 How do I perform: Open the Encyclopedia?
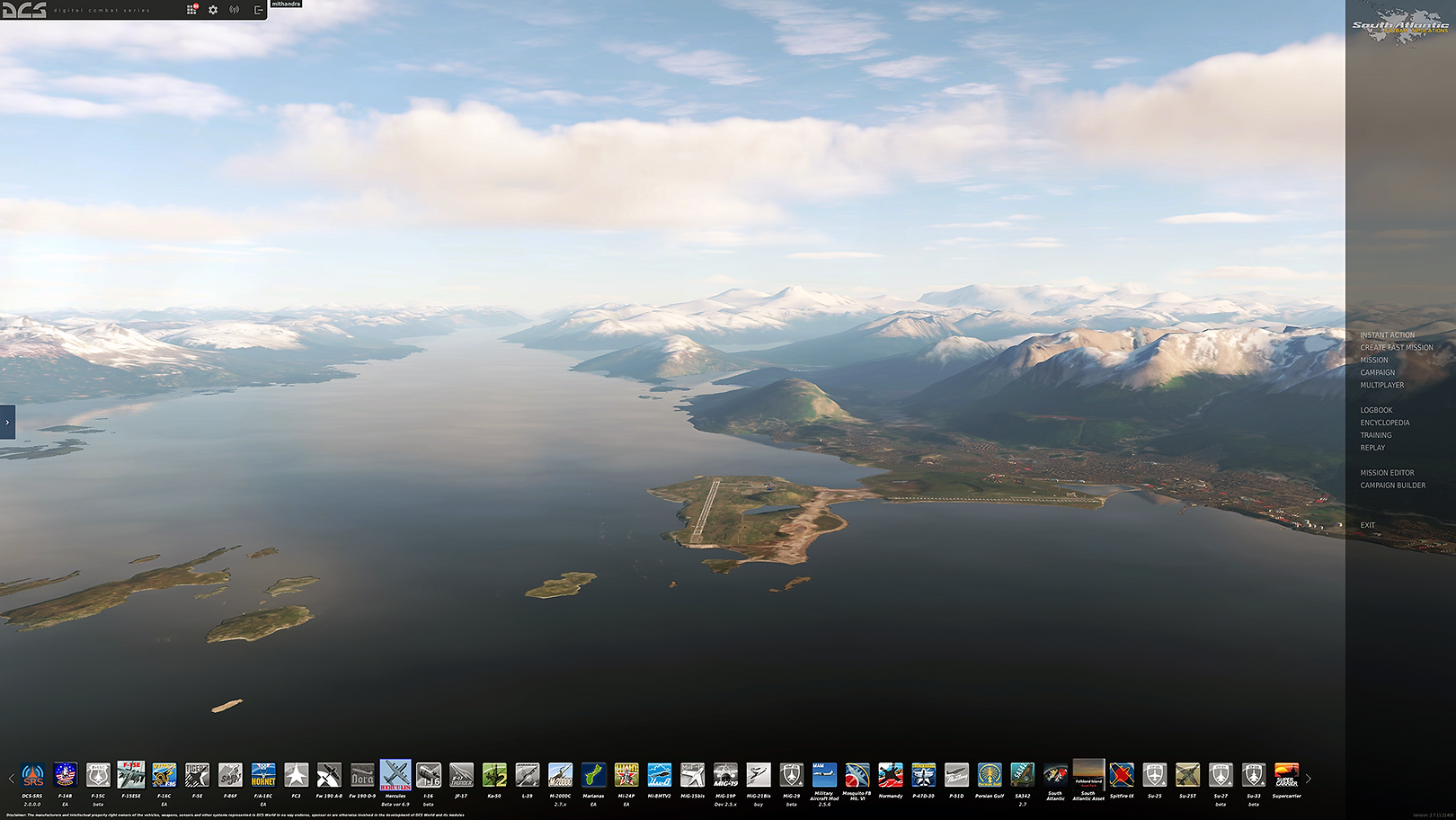coord(1385,423)
